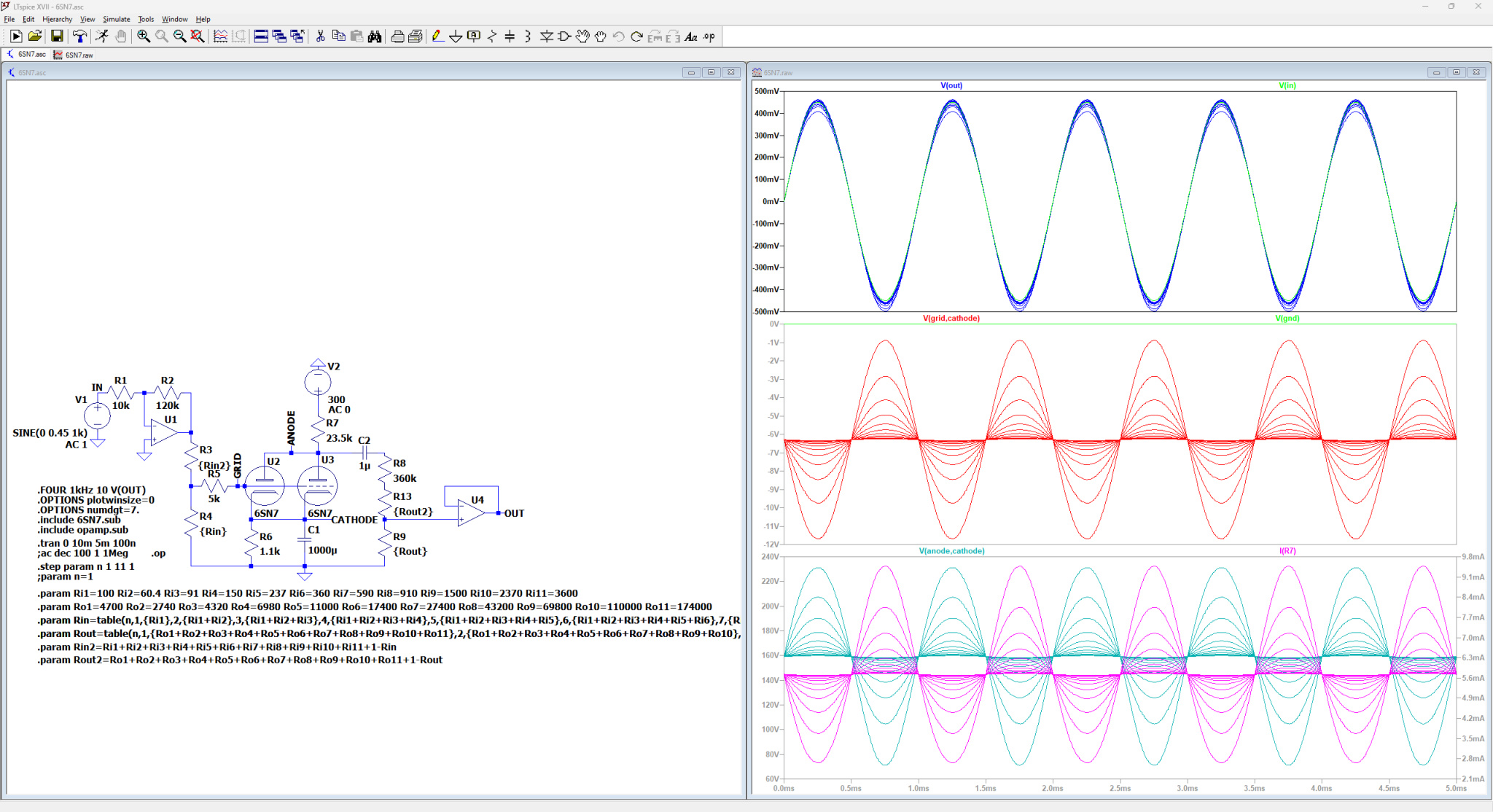Select the .FOUR 1kHz 10 V(OUT) directive
Image resolution: width=1493 pixels, height=812 pixels.
click(92, 490)
